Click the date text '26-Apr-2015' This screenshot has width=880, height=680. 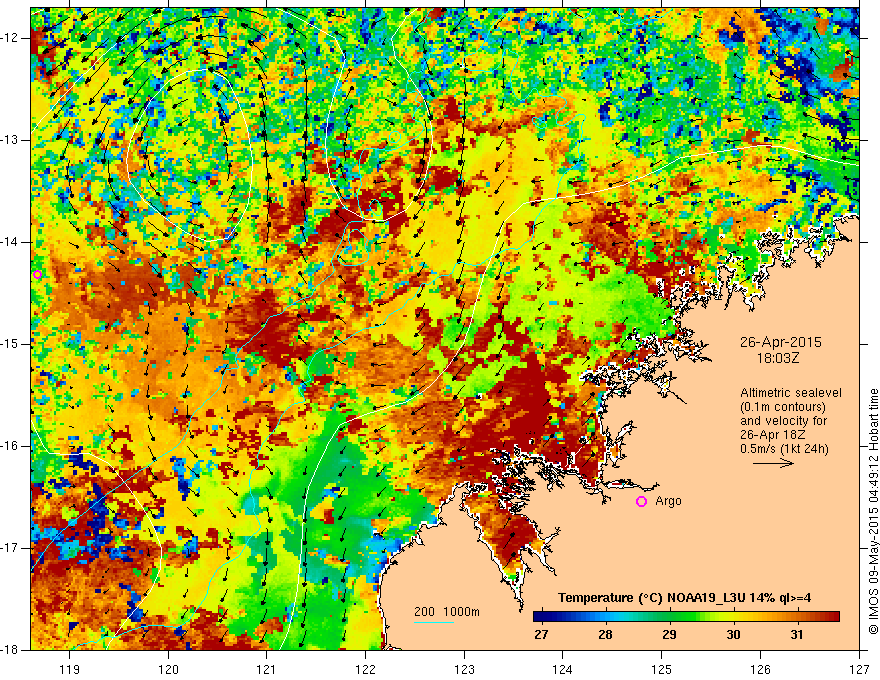(781, 342)
